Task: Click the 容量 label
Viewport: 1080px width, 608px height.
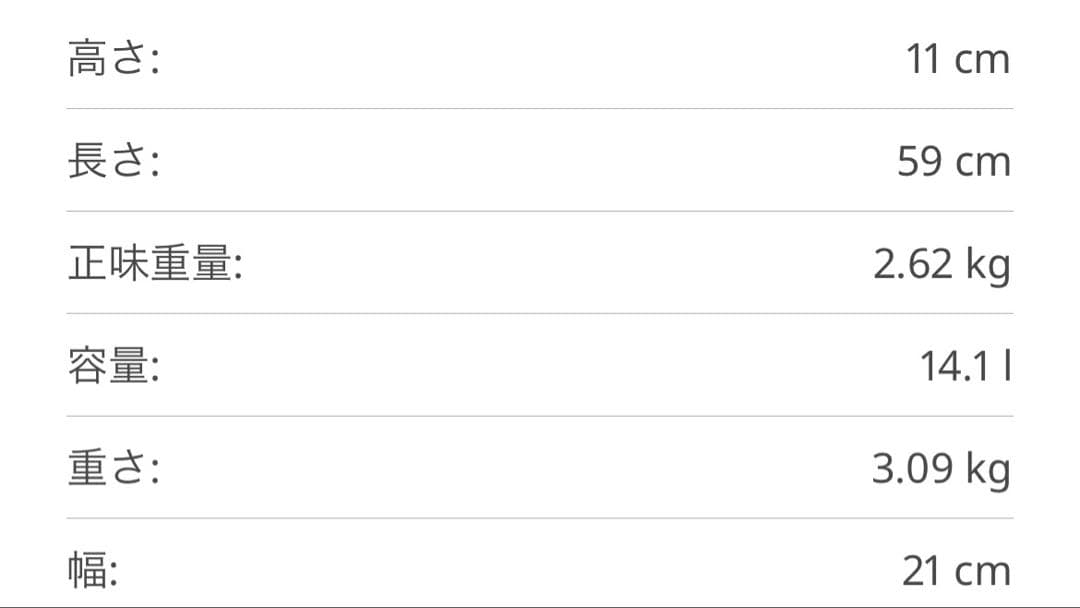Action: [x=114, y=367]
